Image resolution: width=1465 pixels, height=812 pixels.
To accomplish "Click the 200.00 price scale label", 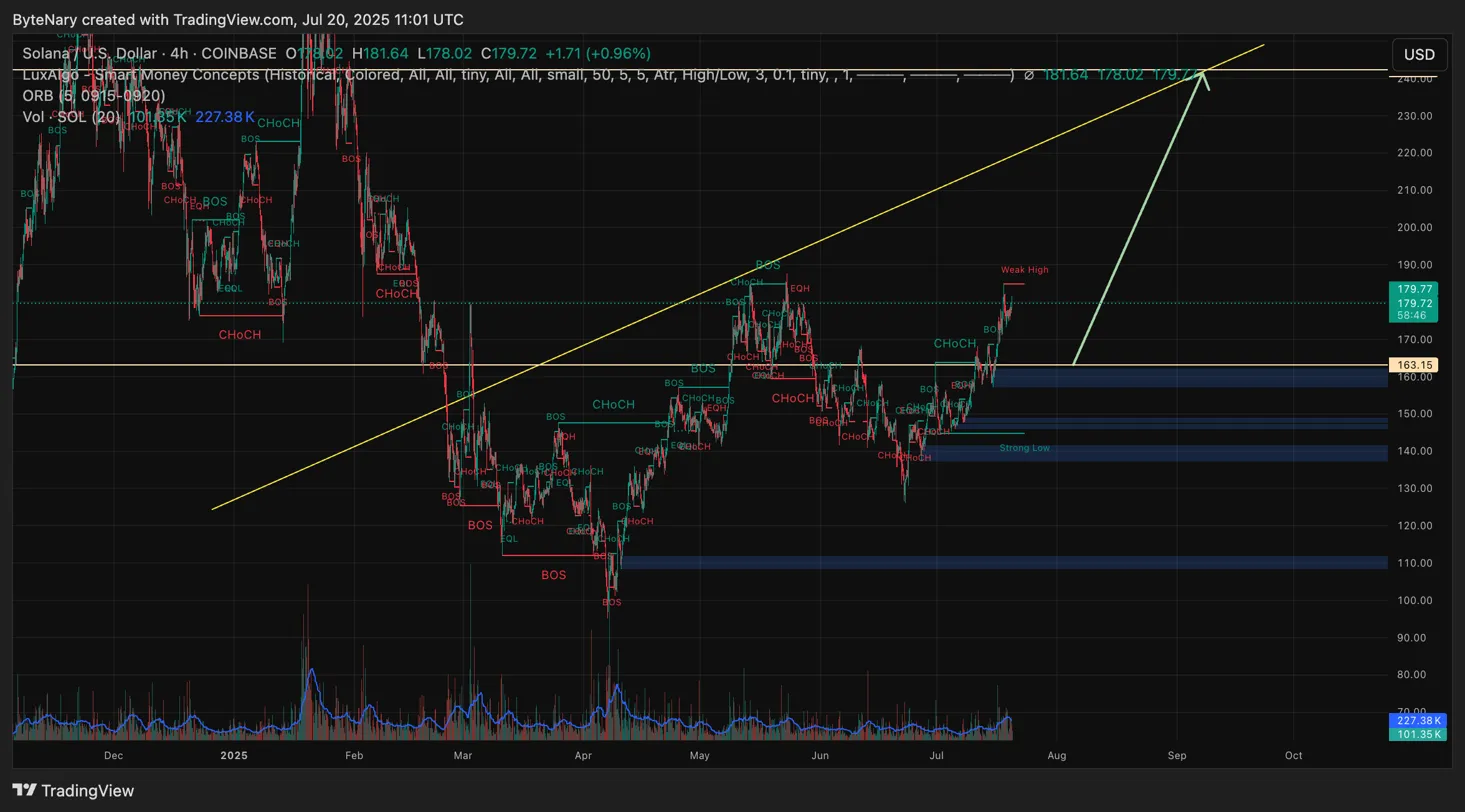I will point(1411,227).
